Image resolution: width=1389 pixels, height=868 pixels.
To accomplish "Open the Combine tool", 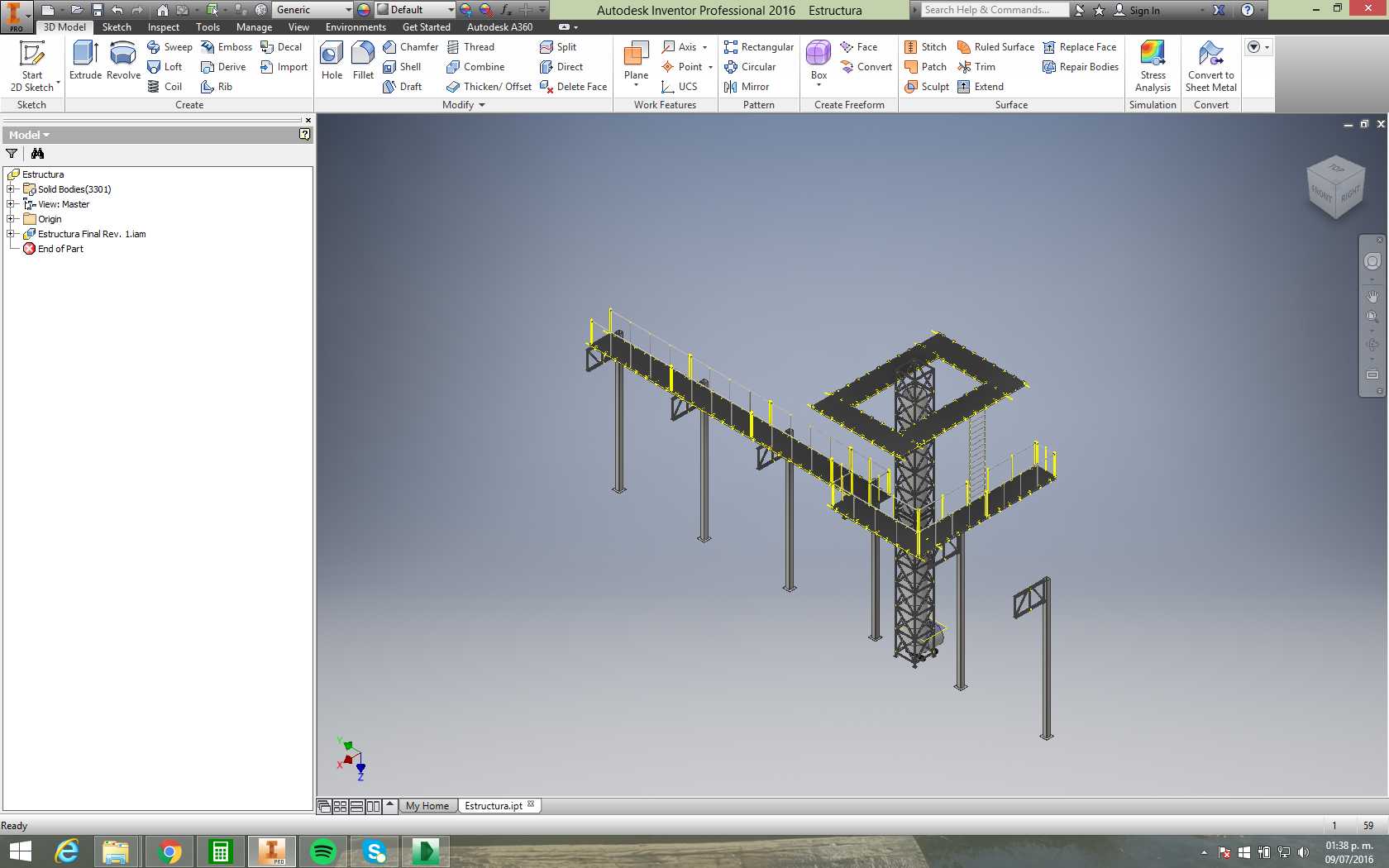I will tap(475, 67).
